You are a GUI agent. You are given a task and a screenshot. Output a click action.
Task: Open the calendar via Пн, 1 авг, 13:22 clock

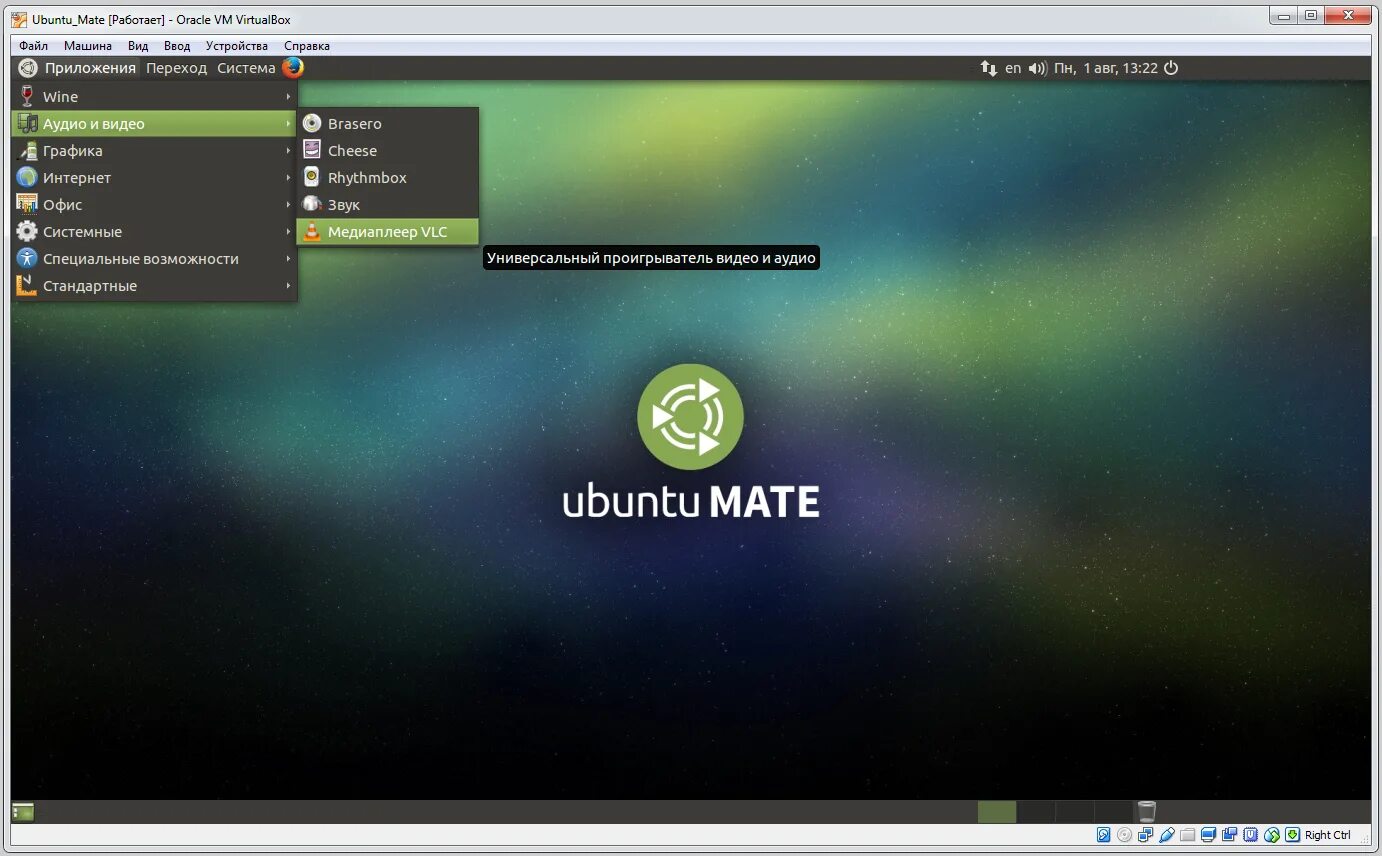pos(1106,68)
